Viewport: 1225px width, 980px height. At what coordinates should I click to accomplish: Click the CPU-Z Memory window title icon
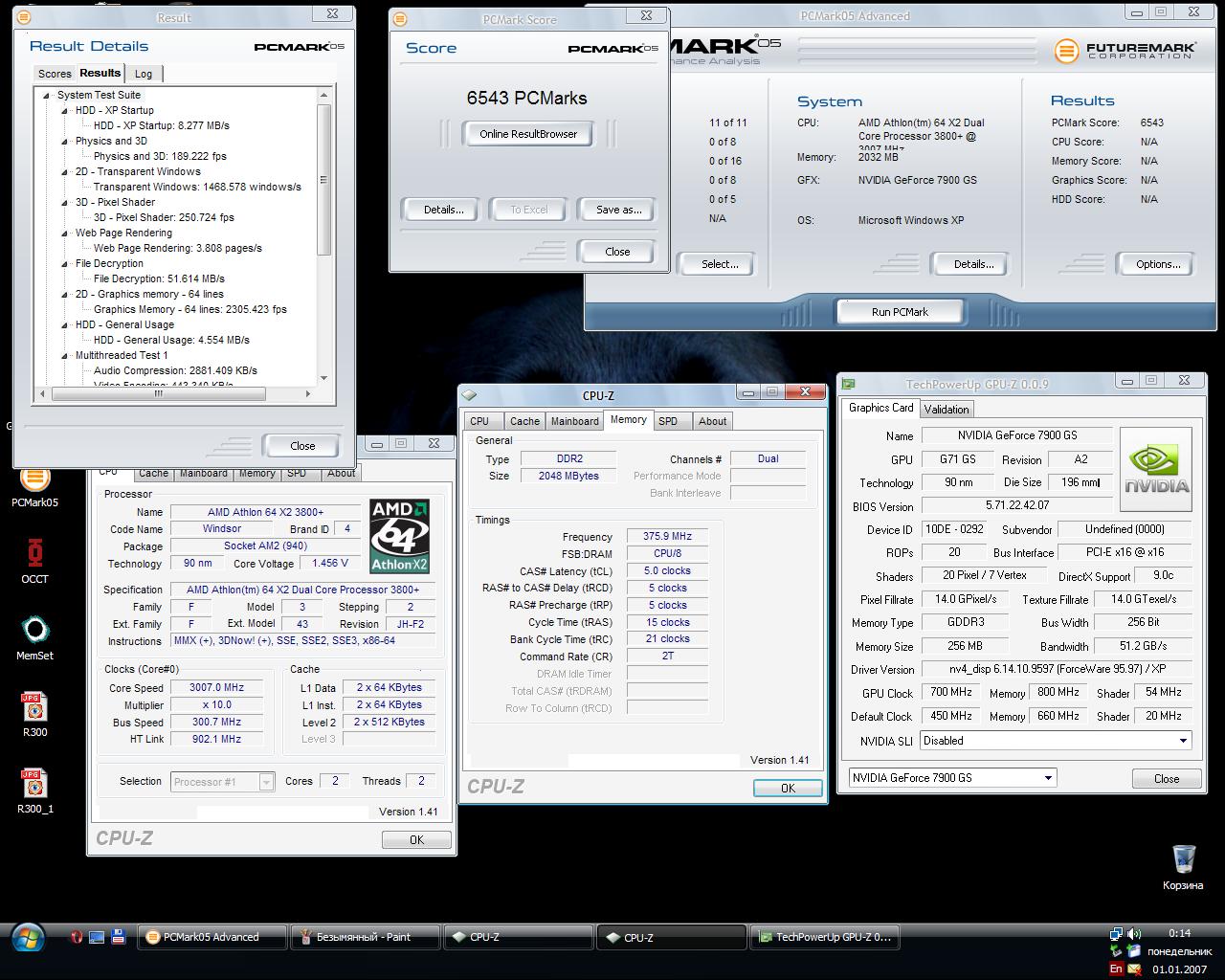point(469,395)
